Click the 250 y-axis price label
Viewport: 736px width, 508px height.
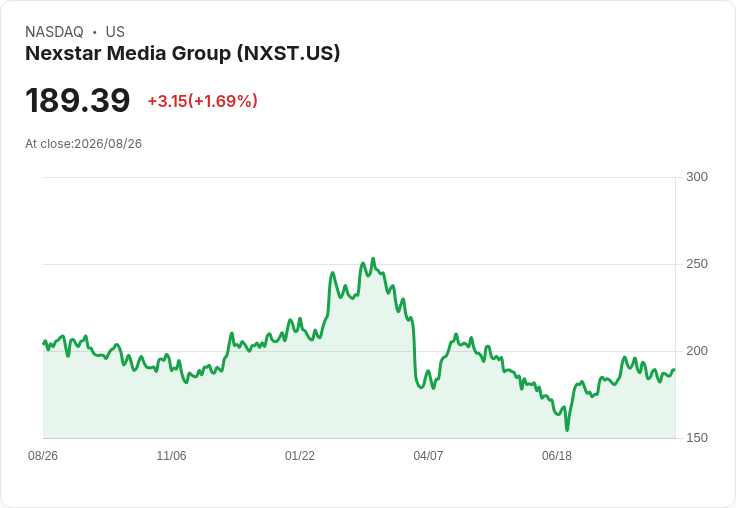[697, 264]
